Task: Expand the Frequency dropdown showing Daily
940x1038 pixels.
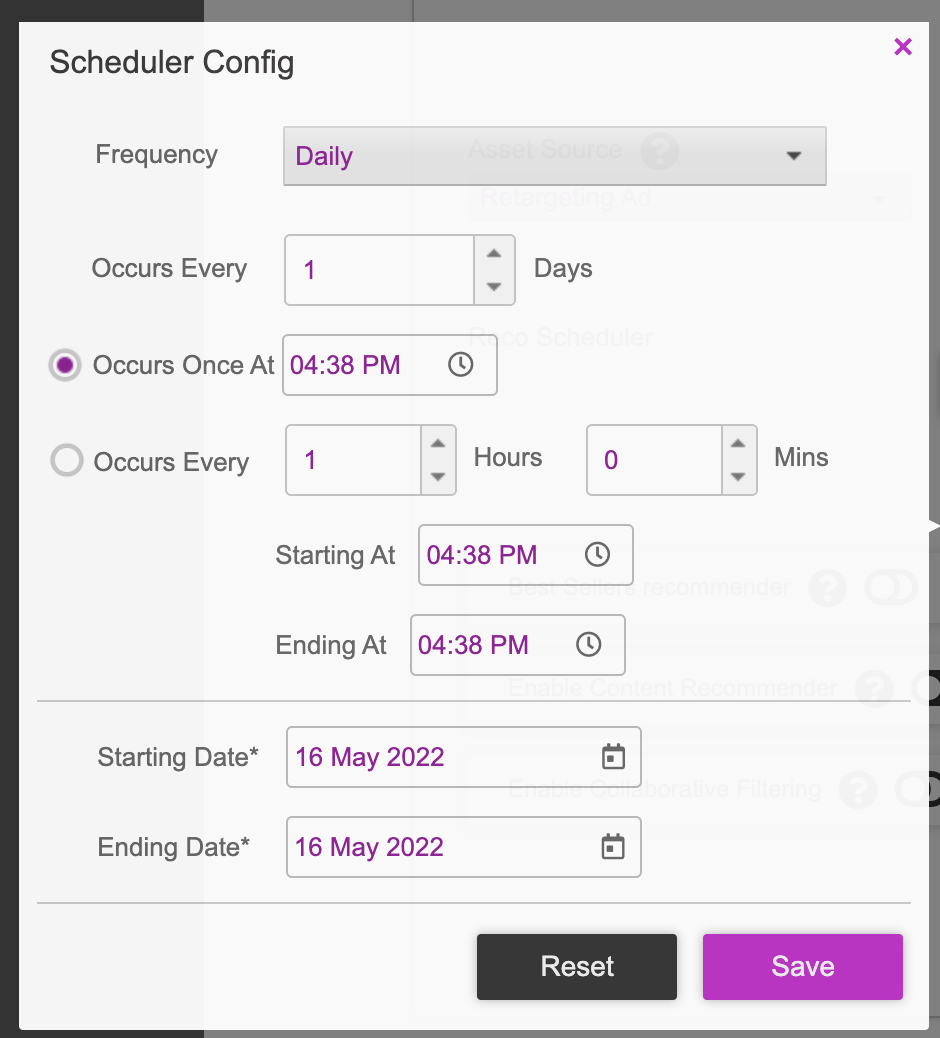Action: pos(555,156)
